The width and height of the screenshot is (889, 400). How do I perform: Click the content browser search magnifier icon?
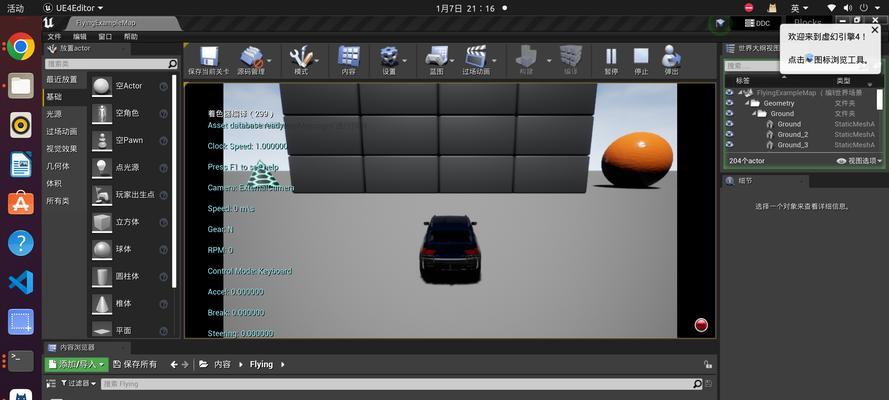698,384
